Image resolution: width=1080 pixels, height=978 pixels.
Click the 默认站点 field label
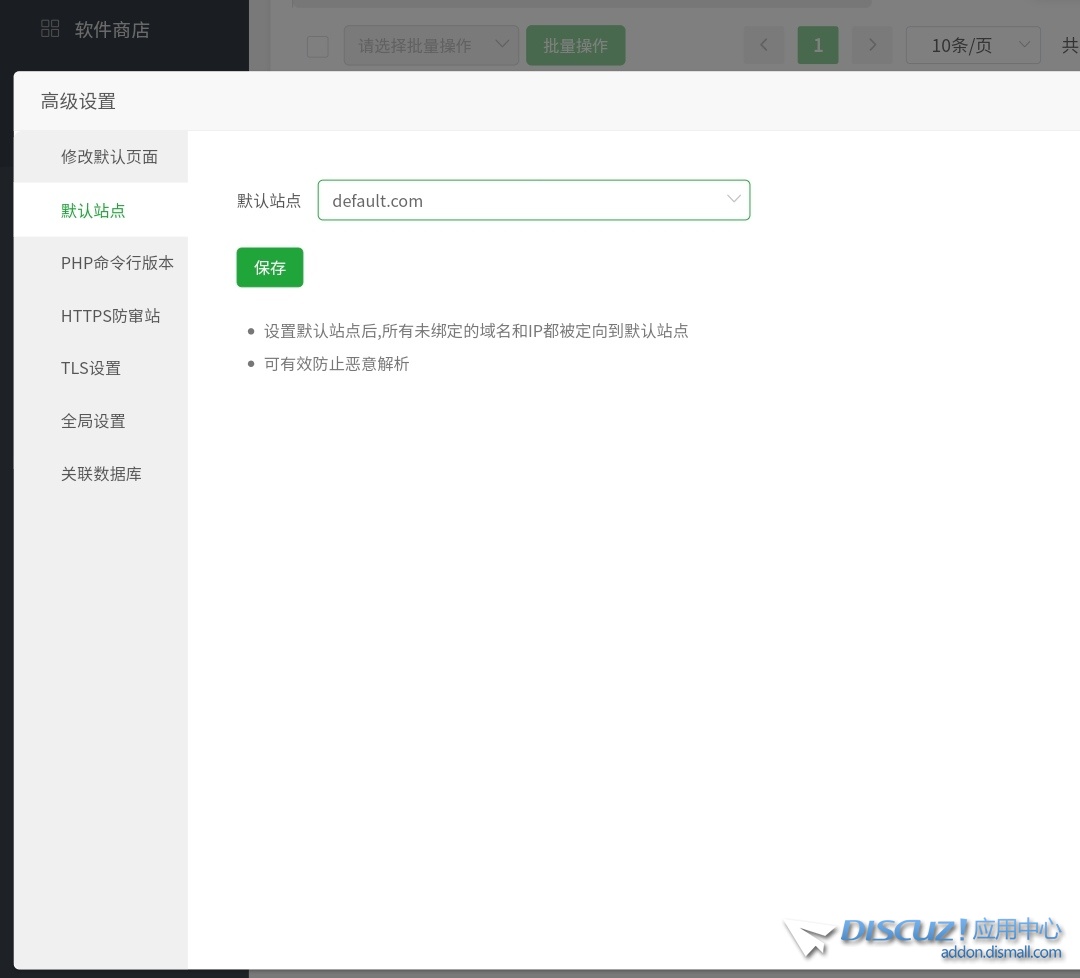click(269, 200)
